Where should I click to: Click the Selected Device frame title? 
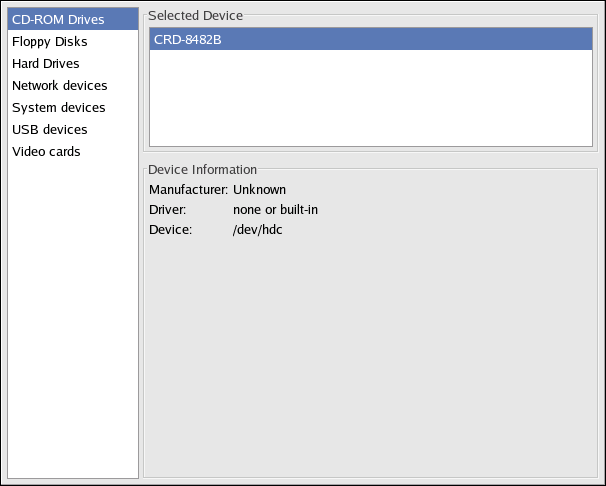coord(195,16)
